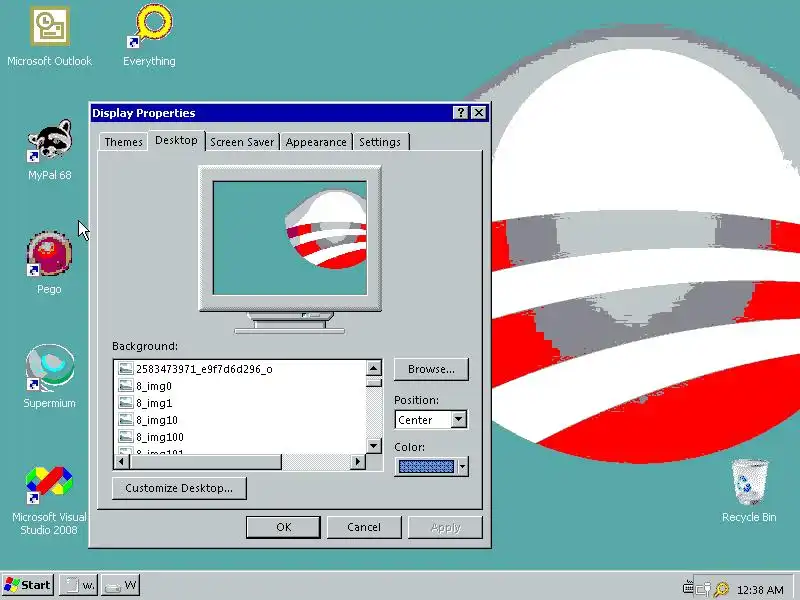Select 8_img10 in background list

pyautogui.click(x=157, y=420)
